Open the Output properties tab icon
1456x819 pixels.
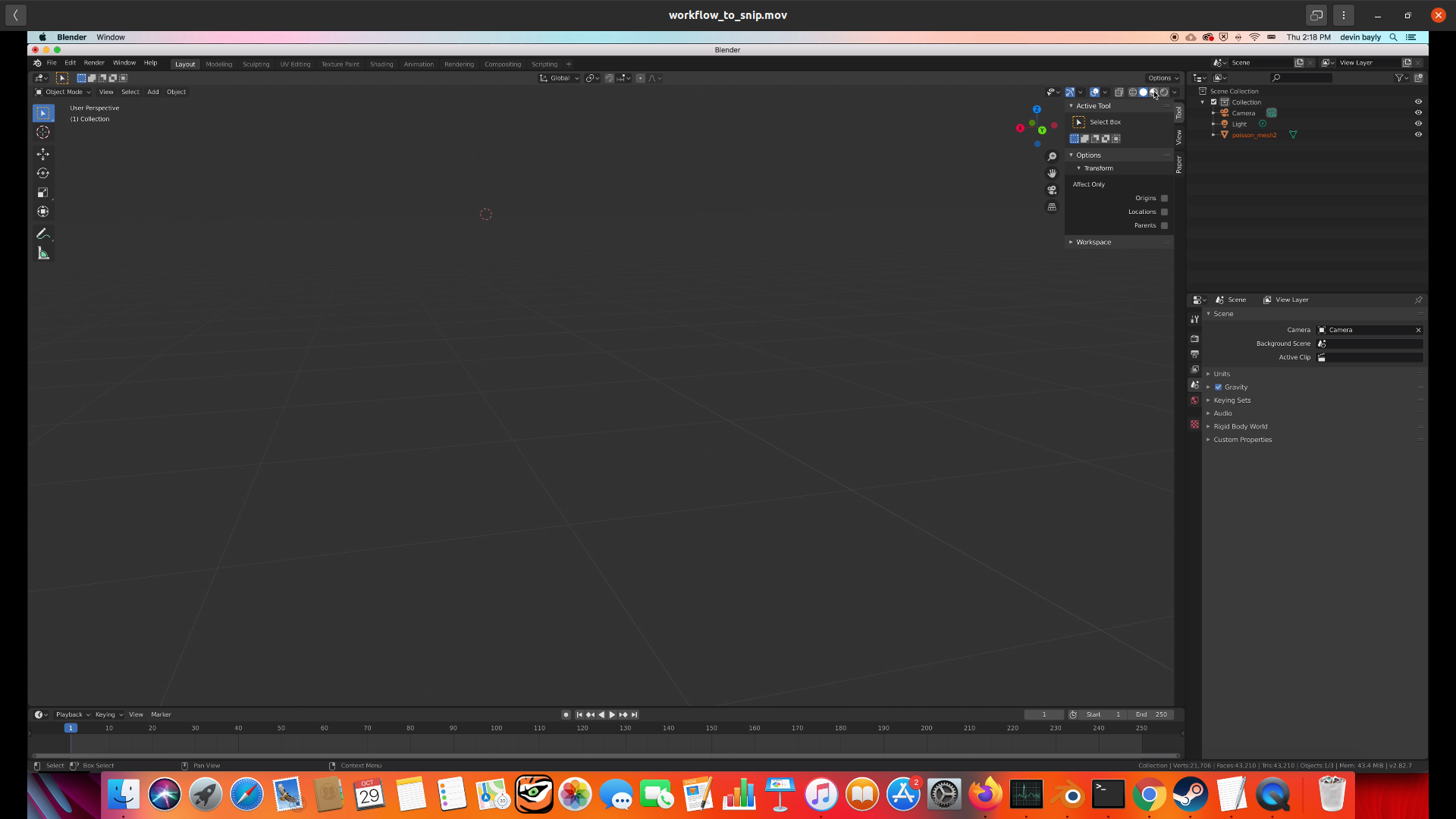(x=1194, y=354)
